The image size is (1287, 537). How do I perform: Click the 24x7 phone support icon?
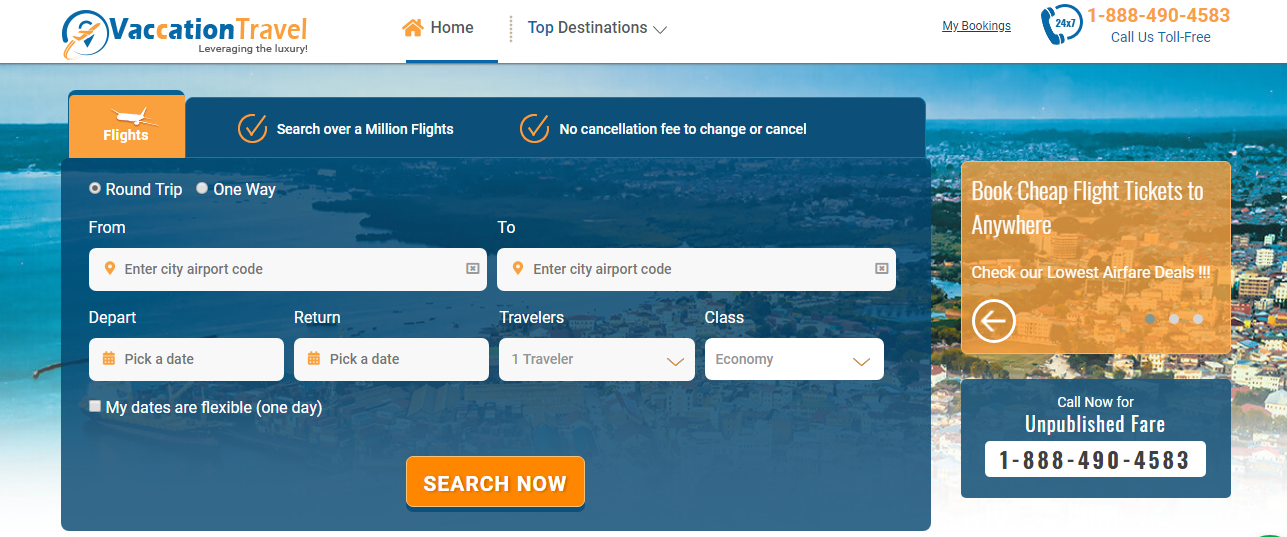pos(1060,25)
